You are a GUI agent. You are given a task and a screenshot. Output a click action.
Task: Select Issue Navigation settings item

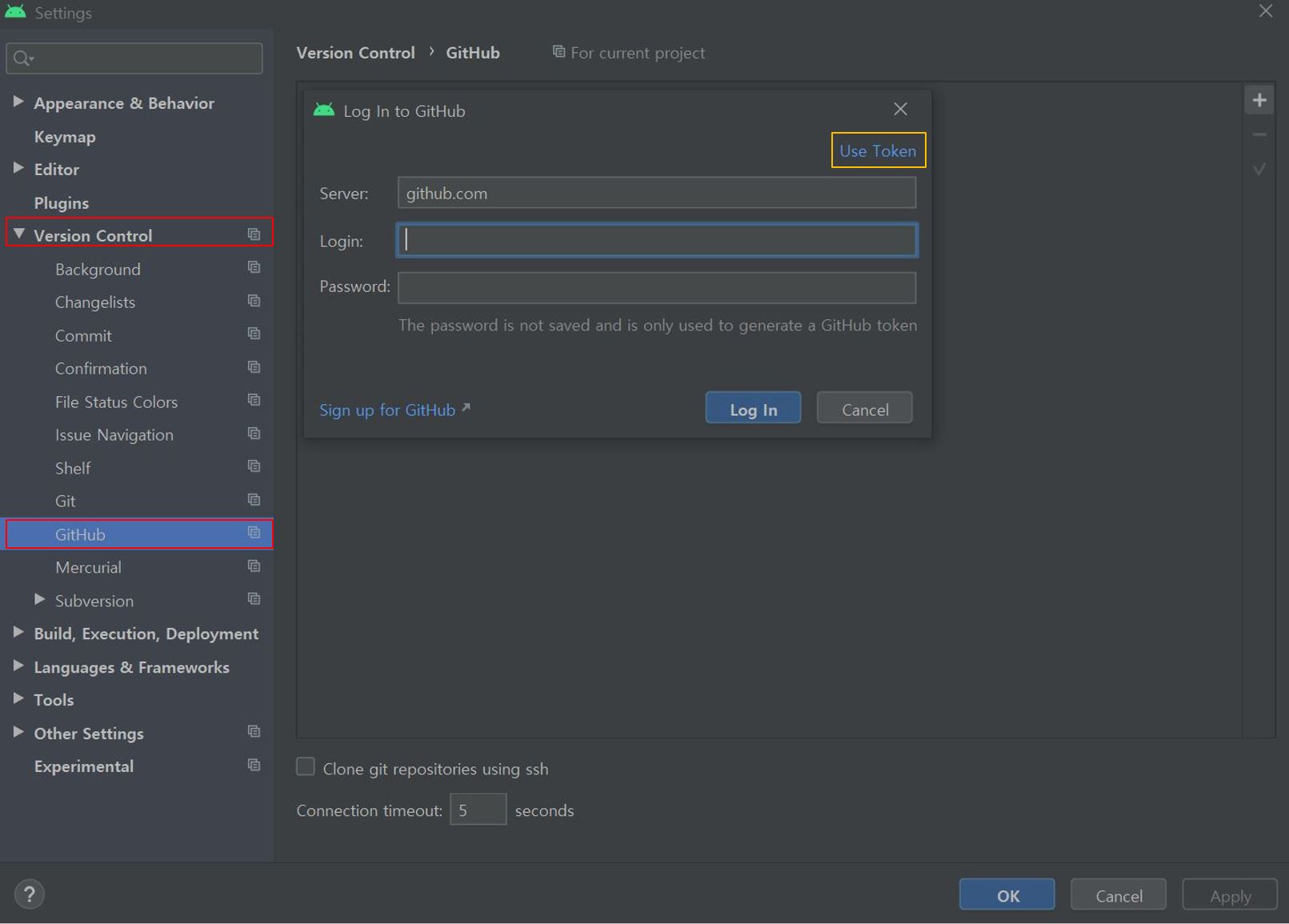pos(114,435)
